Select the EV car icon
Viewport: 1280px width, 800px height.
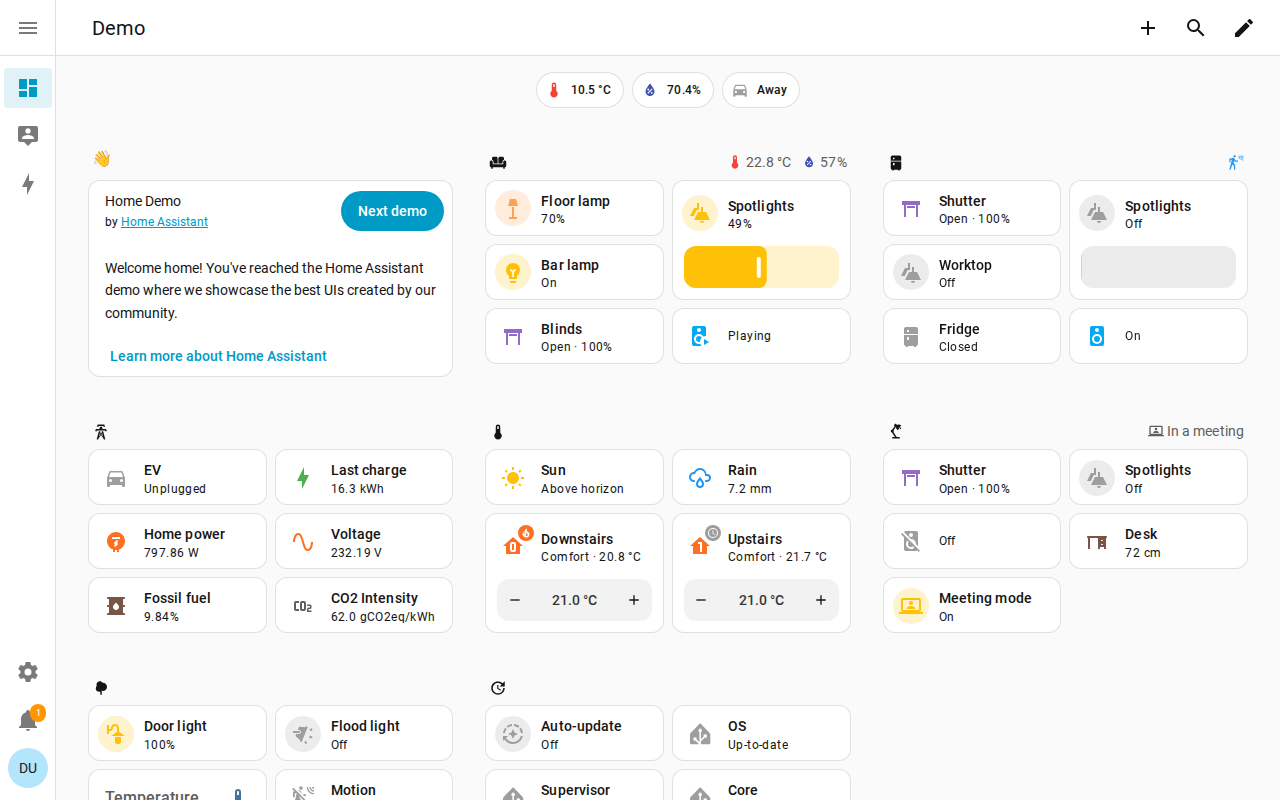coord(117,477)
